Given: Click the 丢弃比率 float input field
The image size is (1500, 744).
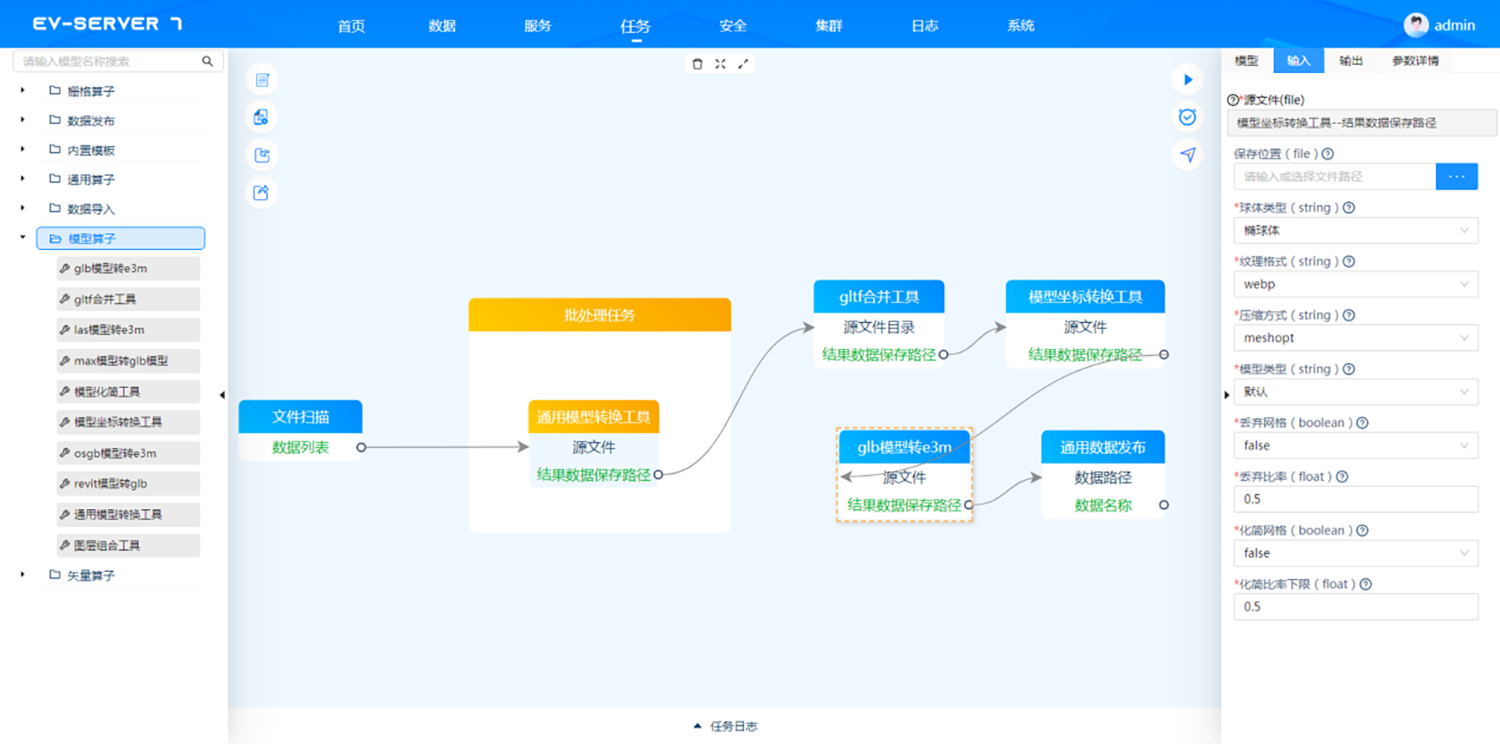Looking at the screenshot, I should click(x=1355, y=499).
